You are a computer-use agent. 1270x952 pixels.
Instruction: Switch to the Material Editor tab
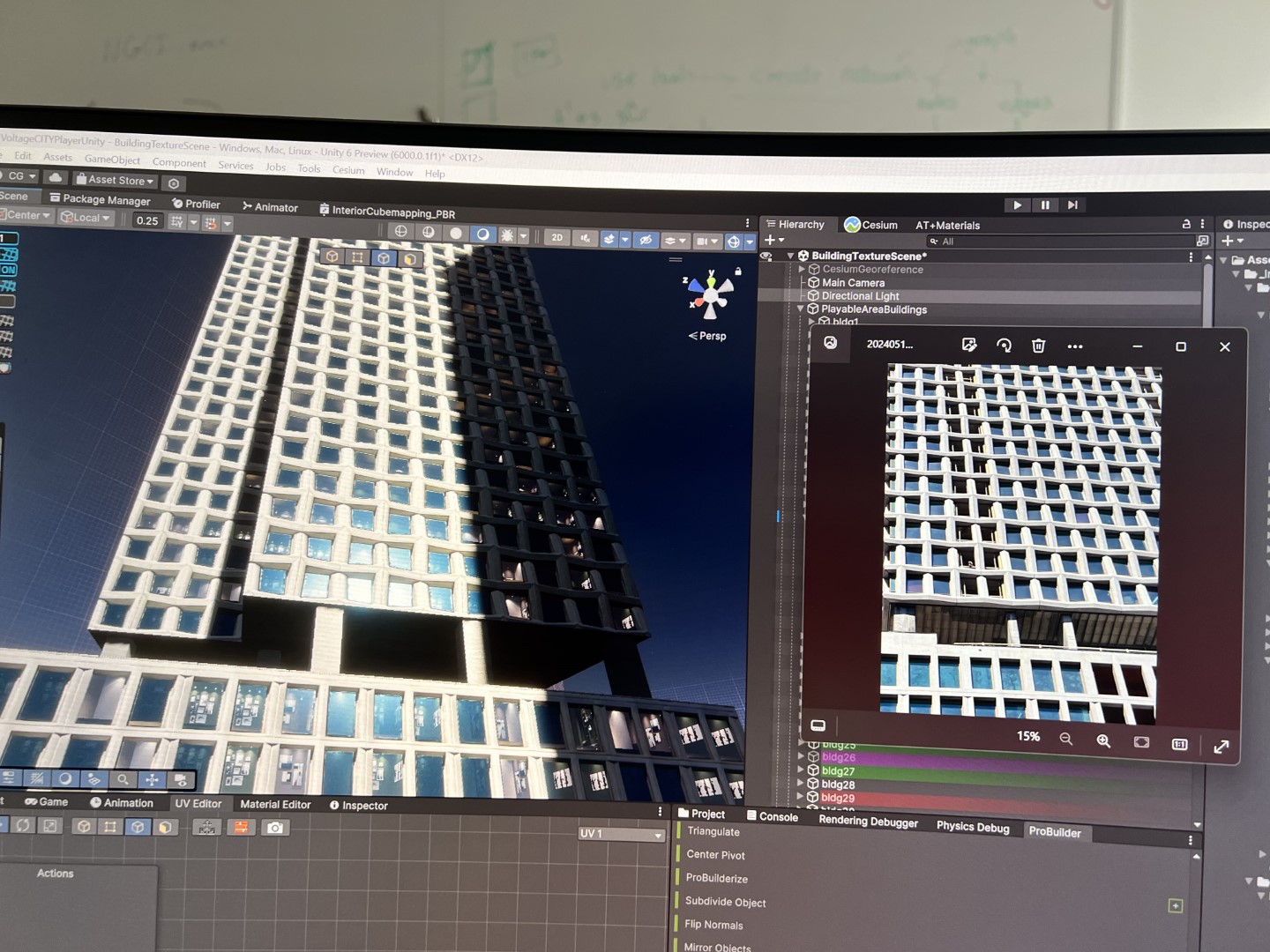click(x=274, y=804)
